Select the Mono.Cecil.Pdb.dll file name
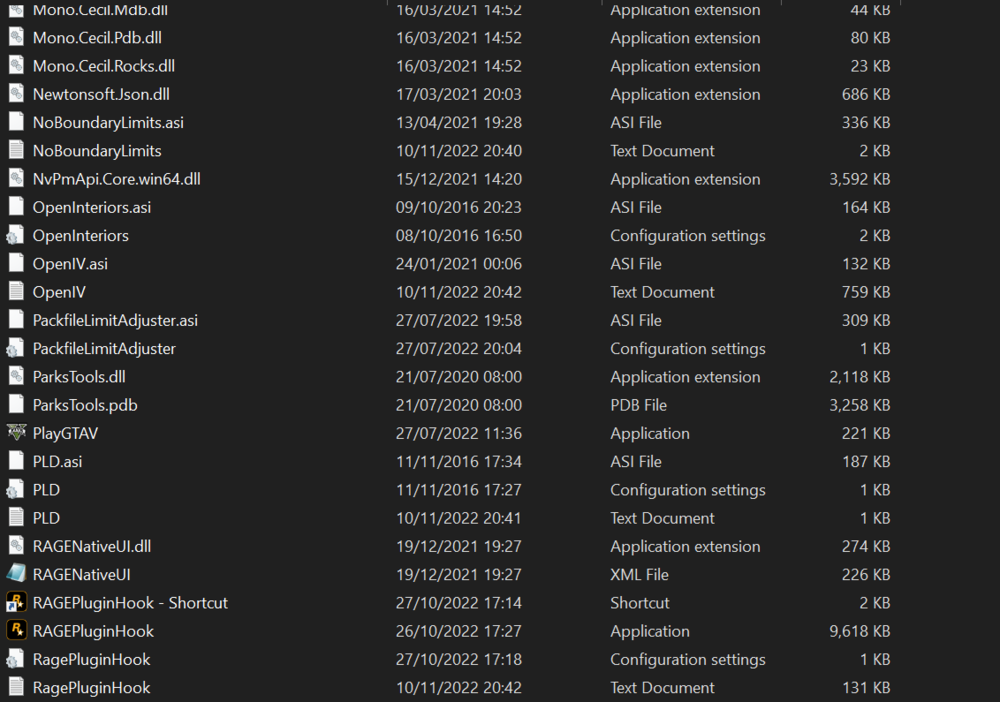This screenshot has height=702, width=1000. tap(97, 38)
